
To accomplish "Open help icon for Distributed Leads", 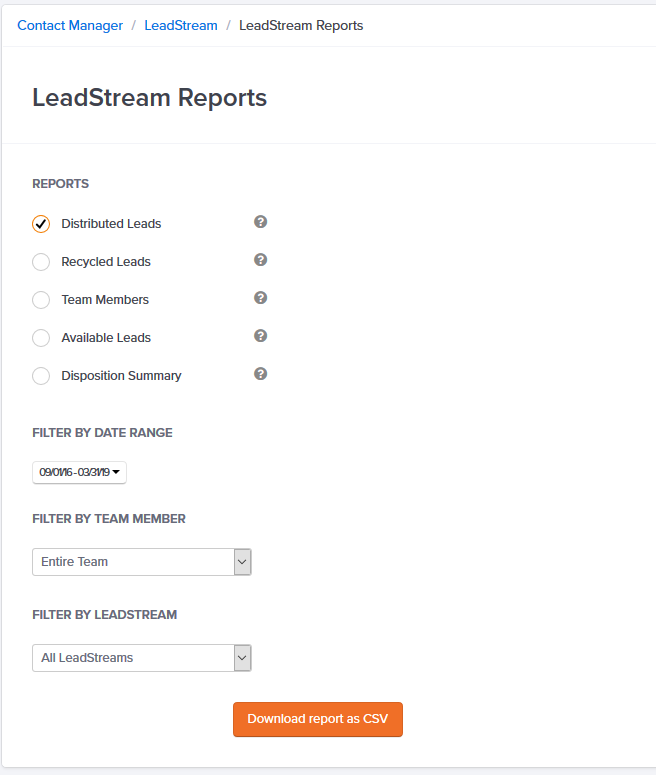I will [261, 222].
